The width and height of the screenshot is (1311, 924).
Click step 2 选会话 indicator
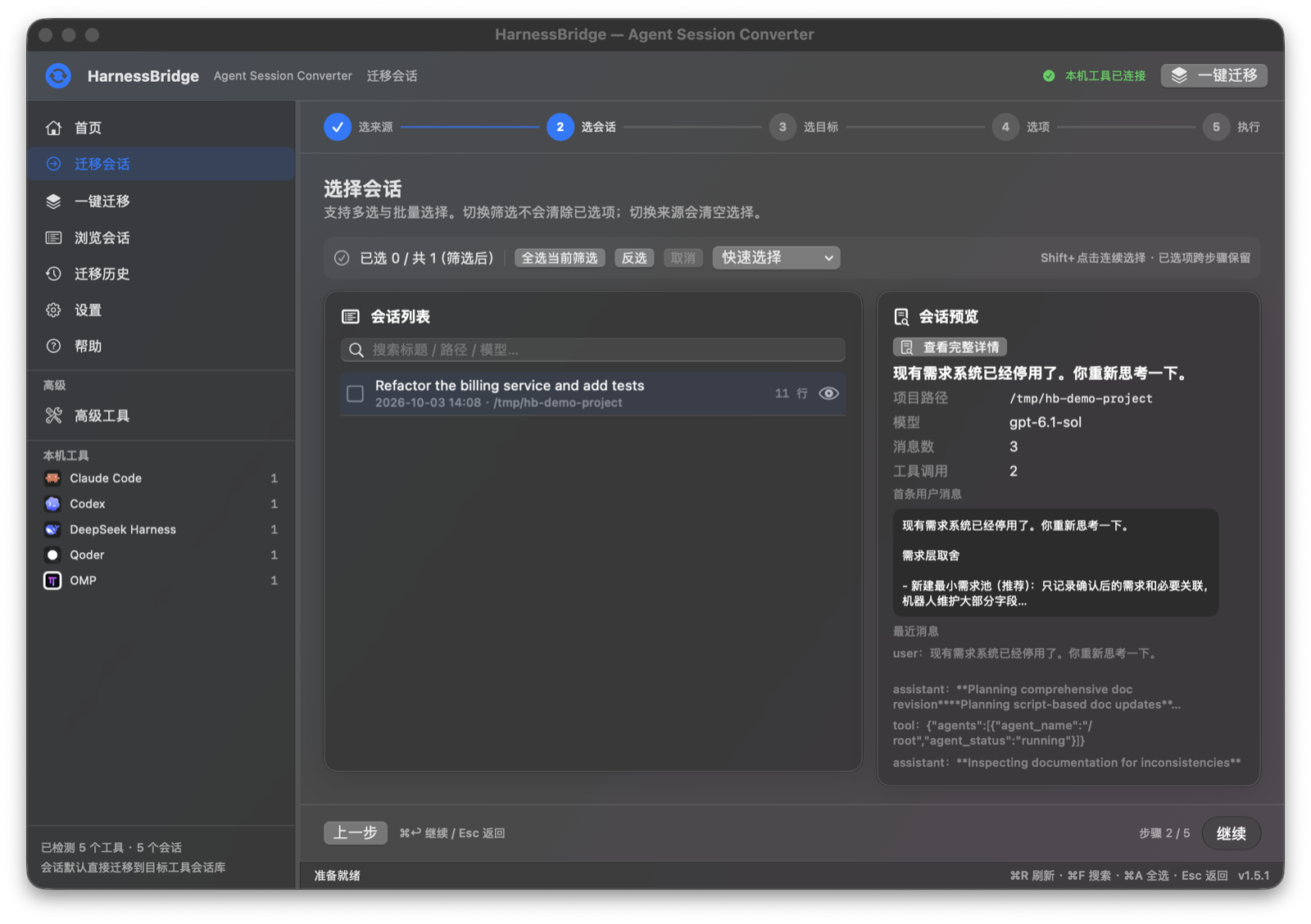tap(560, 127)
